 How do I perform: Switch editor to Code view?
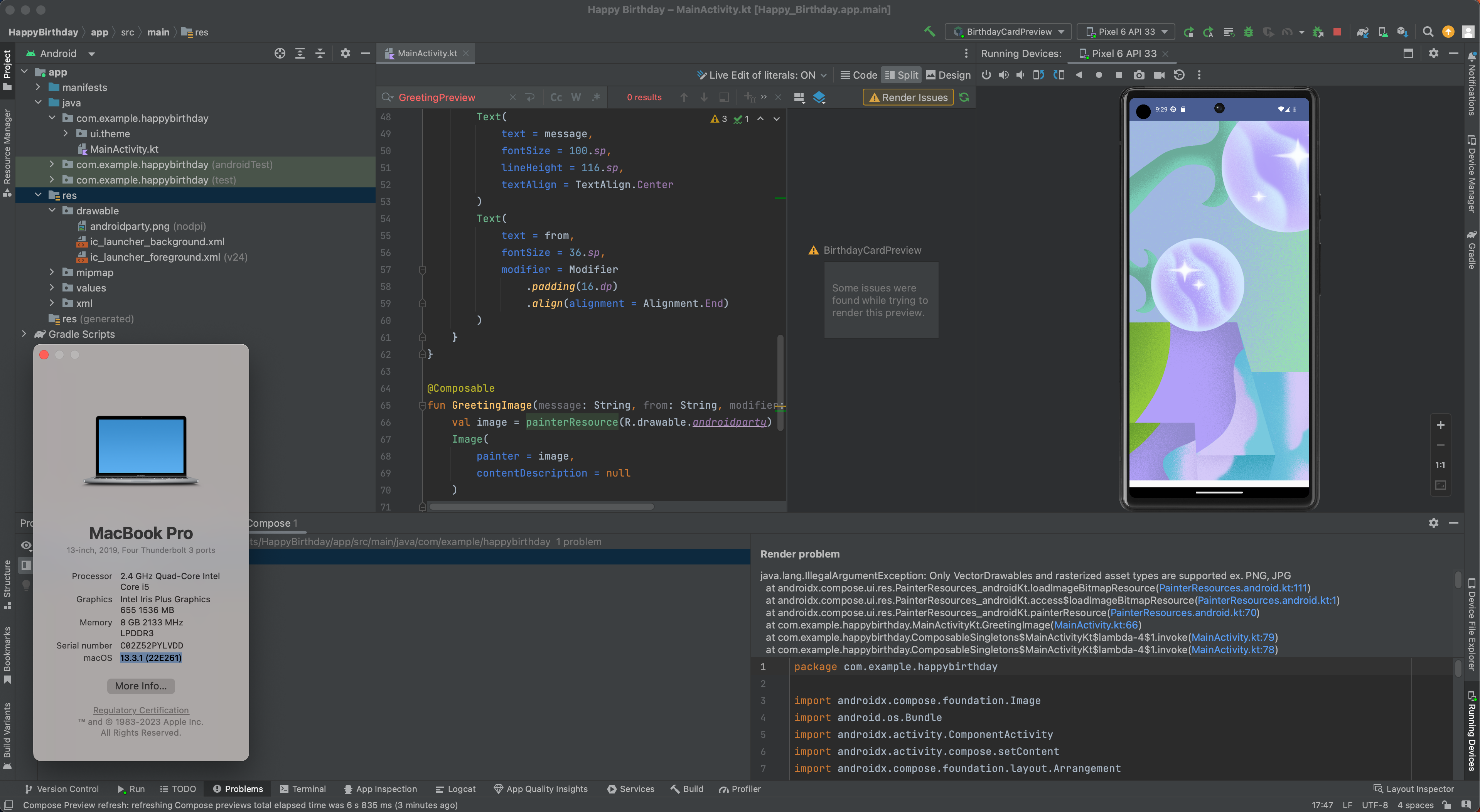(x=858, y=75)
